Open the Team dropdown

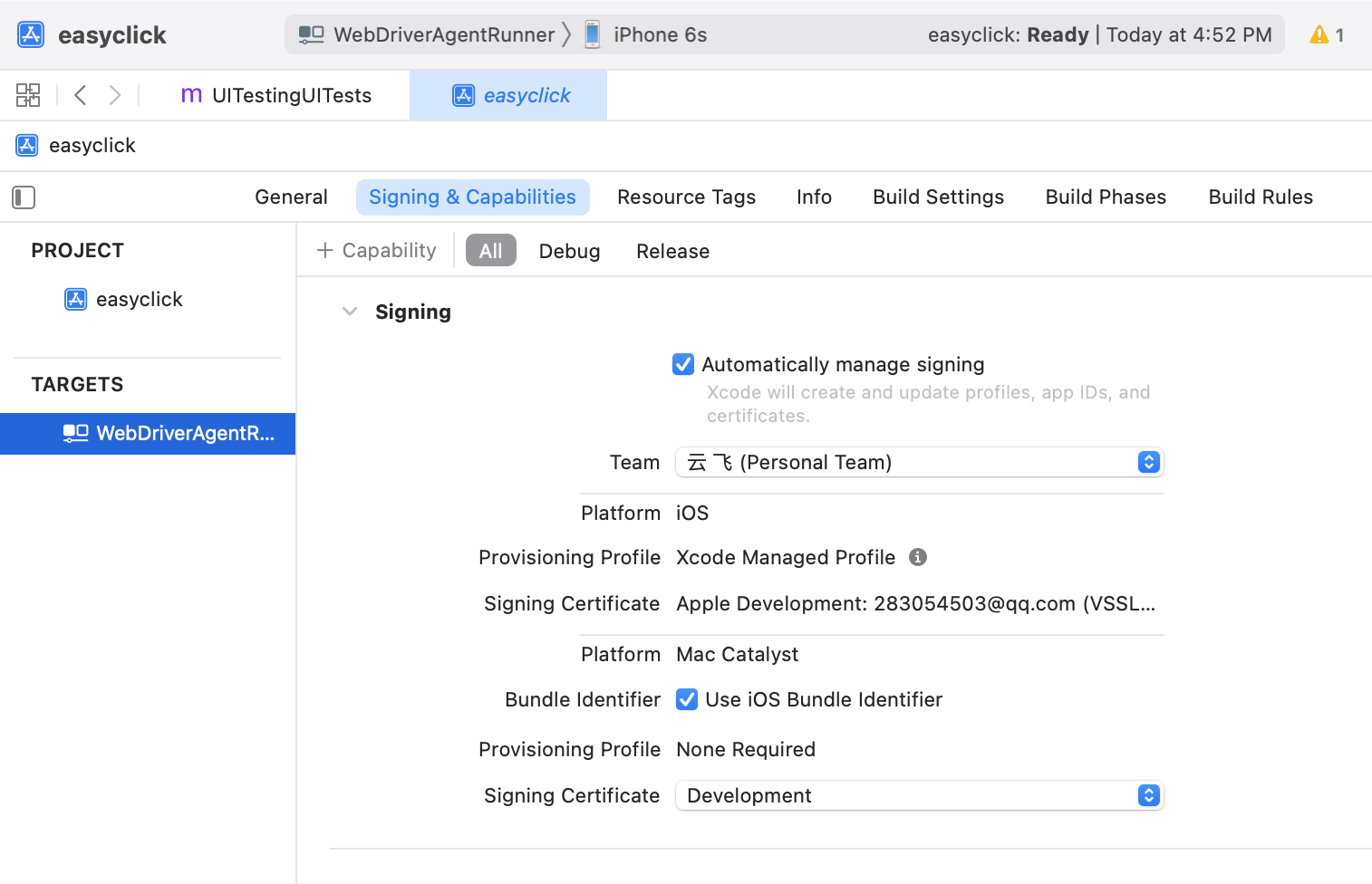919,462
